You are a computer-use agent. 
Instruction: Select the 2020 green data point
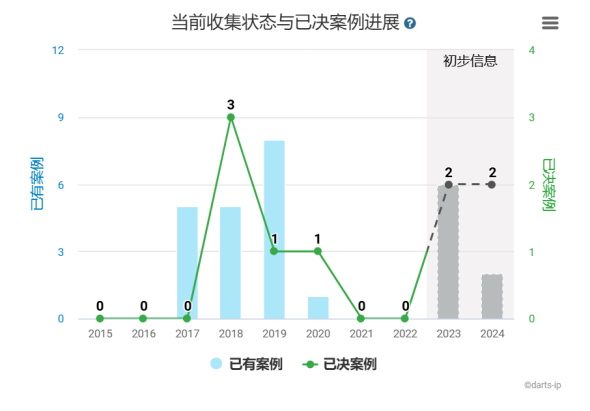(x=318, y=251)
